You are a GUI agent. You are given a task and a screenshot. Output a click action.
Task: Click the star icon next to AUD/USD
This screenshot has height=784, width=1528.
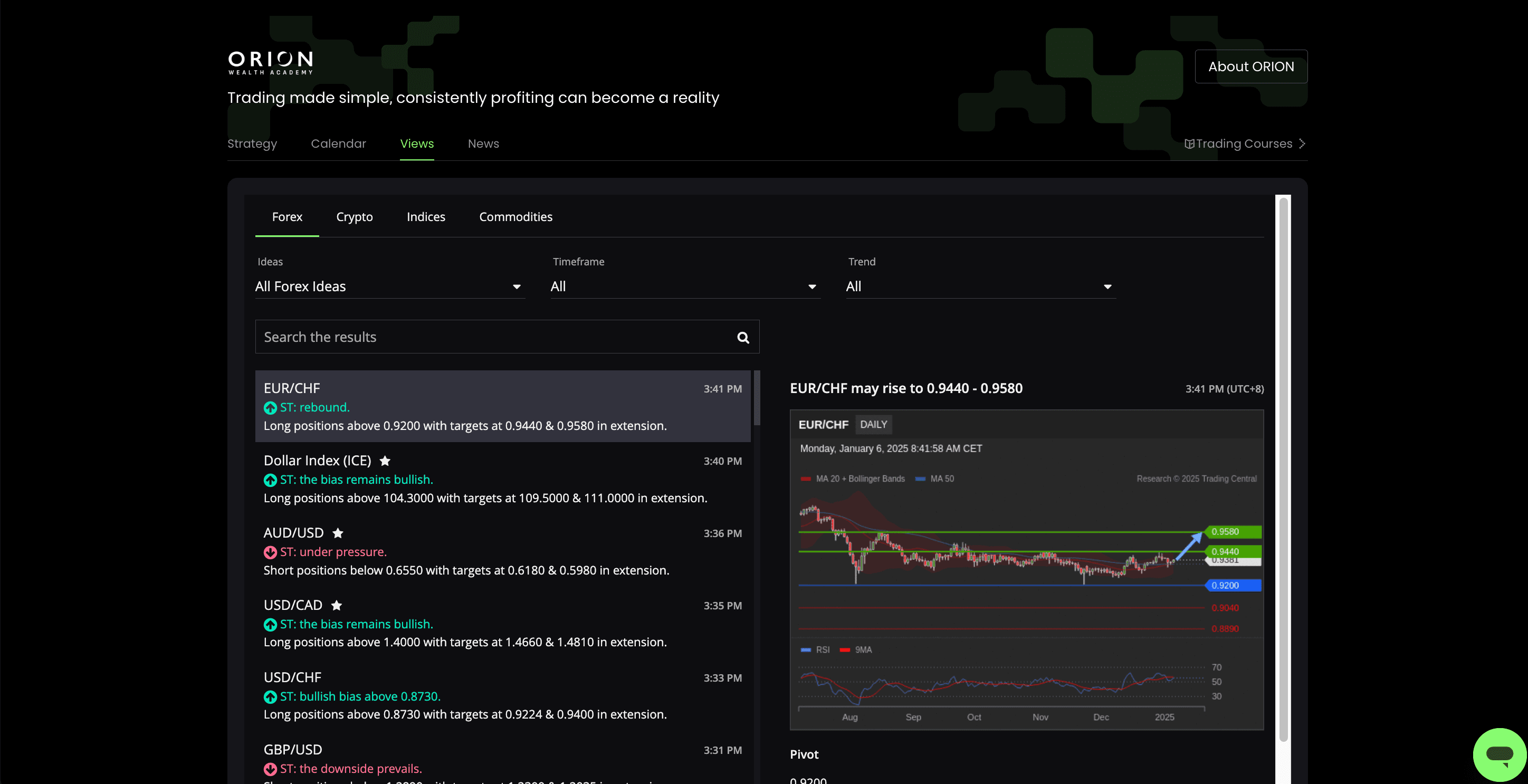338,533
